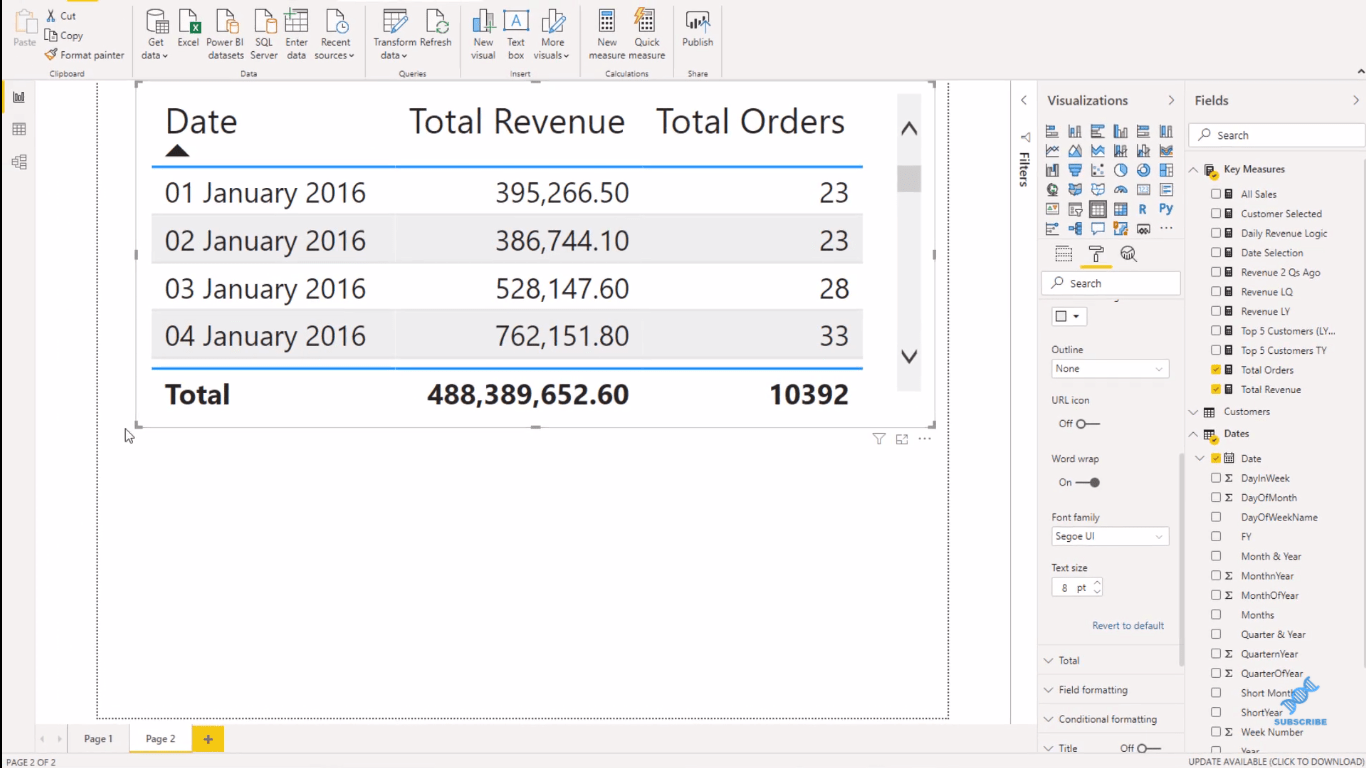Expand the Filters pane

click(x=1024, y=100)
